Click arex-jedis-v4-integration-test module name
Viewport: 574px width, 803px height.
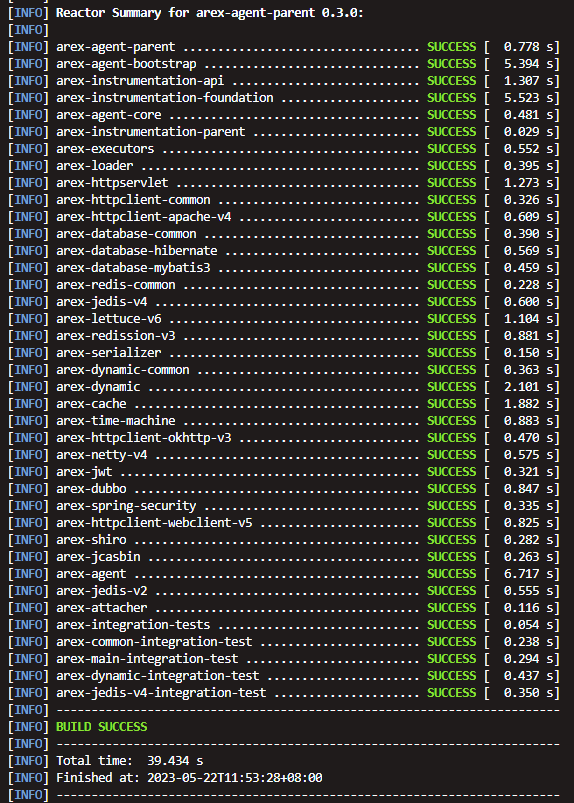[x=161, y=692]
